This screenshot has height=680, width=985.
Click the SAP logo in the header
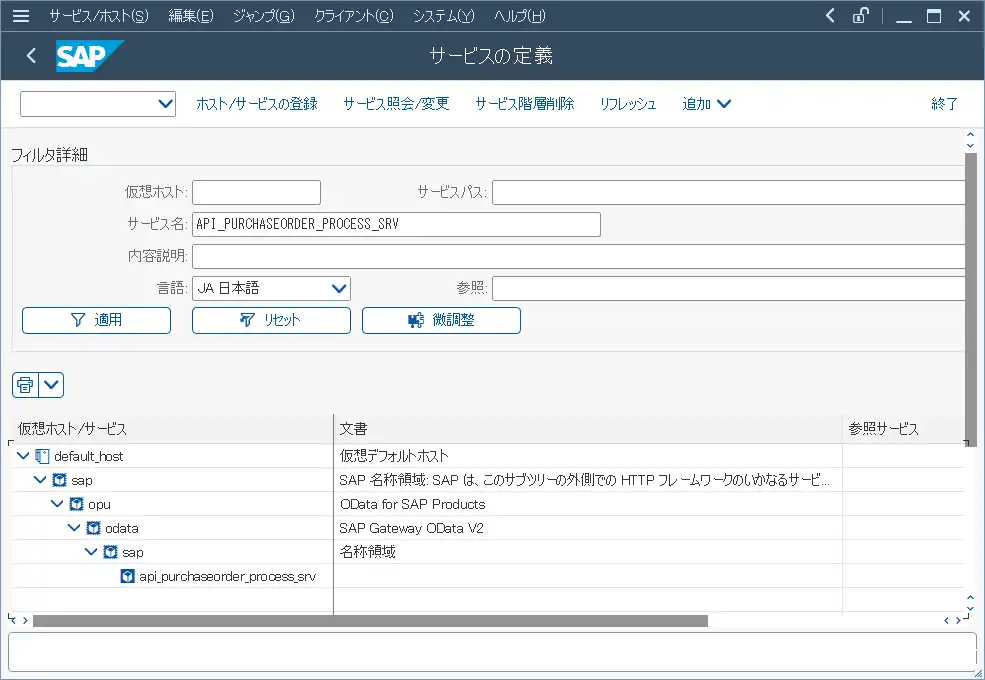81,57
